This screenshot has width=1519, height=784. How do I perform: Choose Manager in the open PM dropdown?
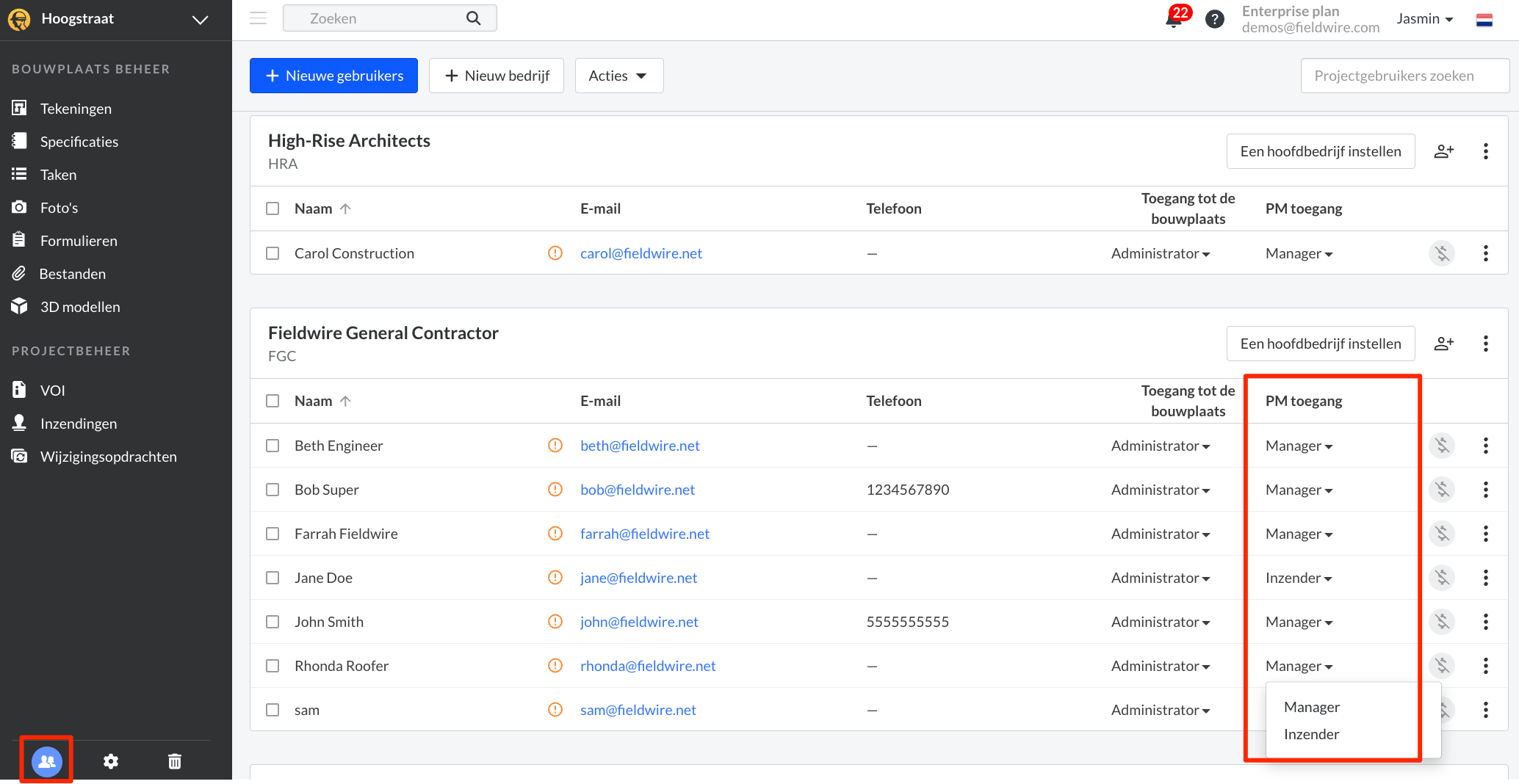click(1312, 707)
